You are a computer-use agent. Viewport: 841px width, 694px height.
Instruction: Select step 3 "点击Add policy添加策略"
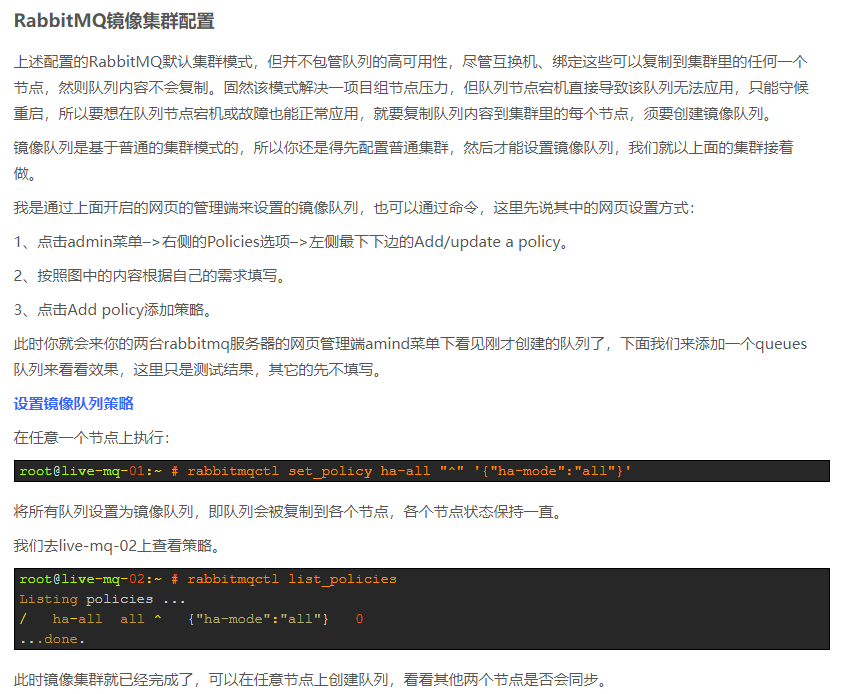pyautogui.click(x=113, y=310)
